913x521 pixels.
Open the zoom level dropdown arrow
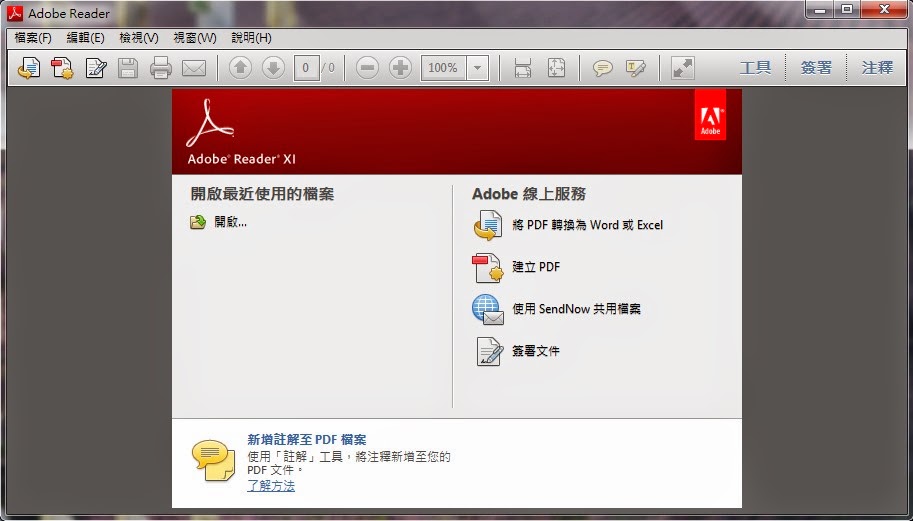click(x=477, y=68)
